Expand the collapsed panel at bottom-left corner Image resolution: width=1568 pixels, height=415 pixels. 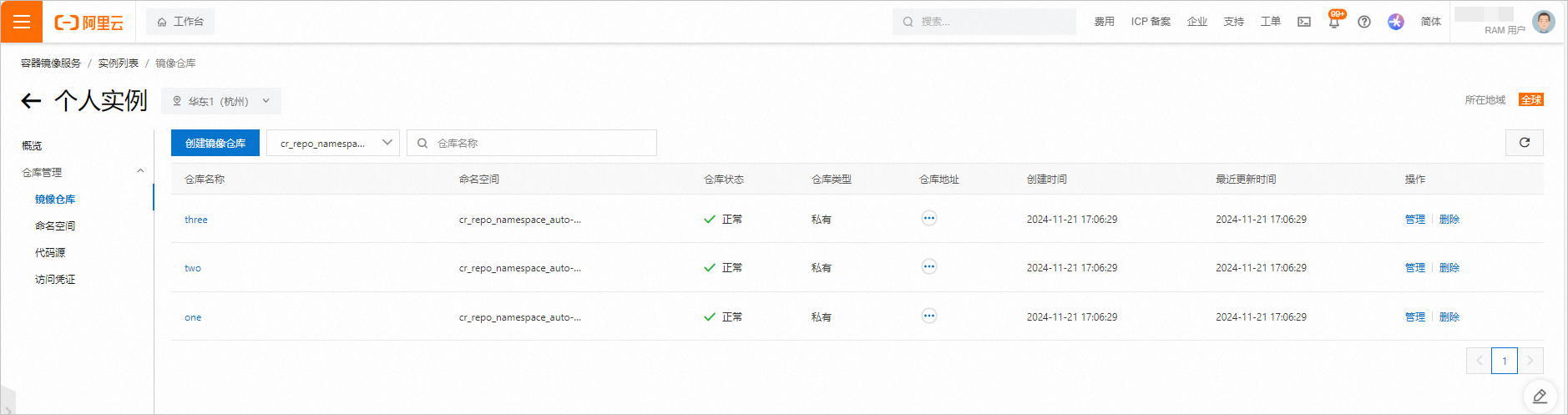pos(8,402)
